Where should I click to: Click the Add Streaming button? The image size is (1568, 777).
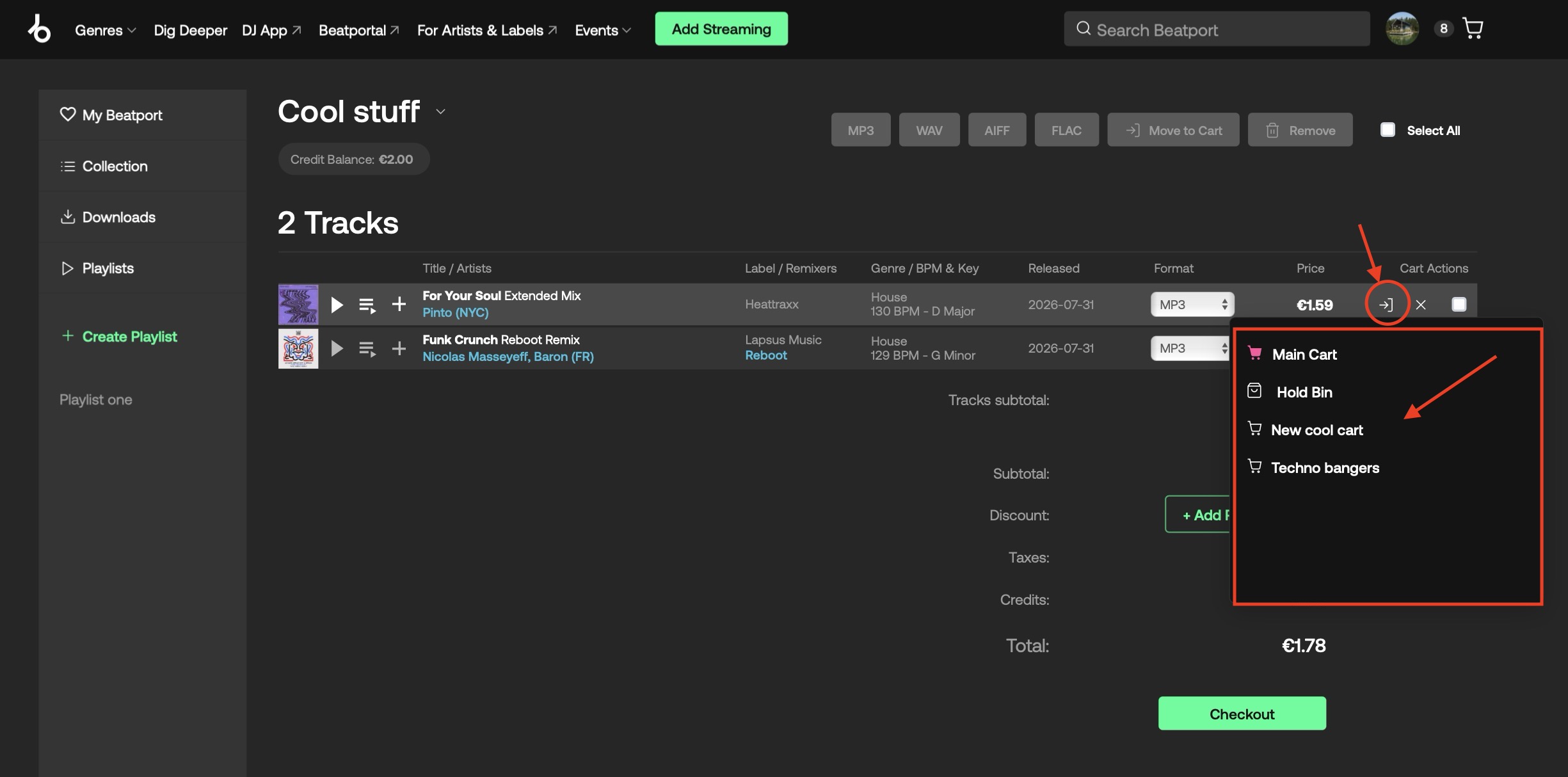click(721, 29)
